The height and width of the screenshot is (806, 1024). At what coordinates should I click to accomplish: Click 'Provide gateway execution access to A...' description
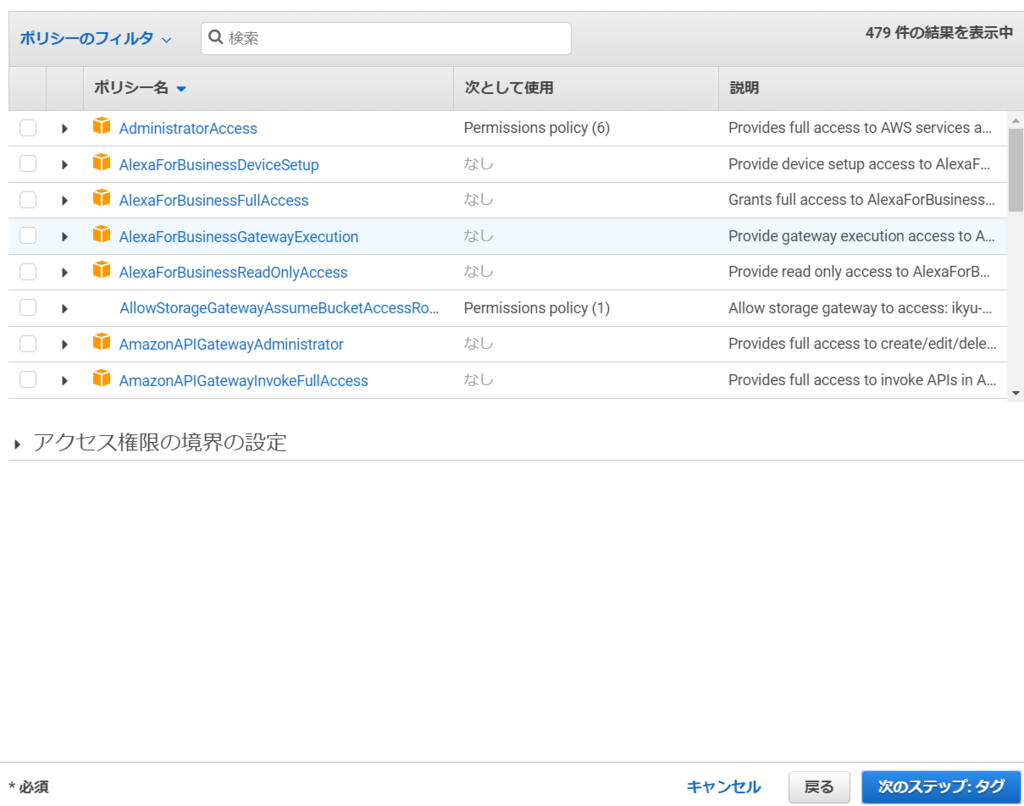click(861, 236)
